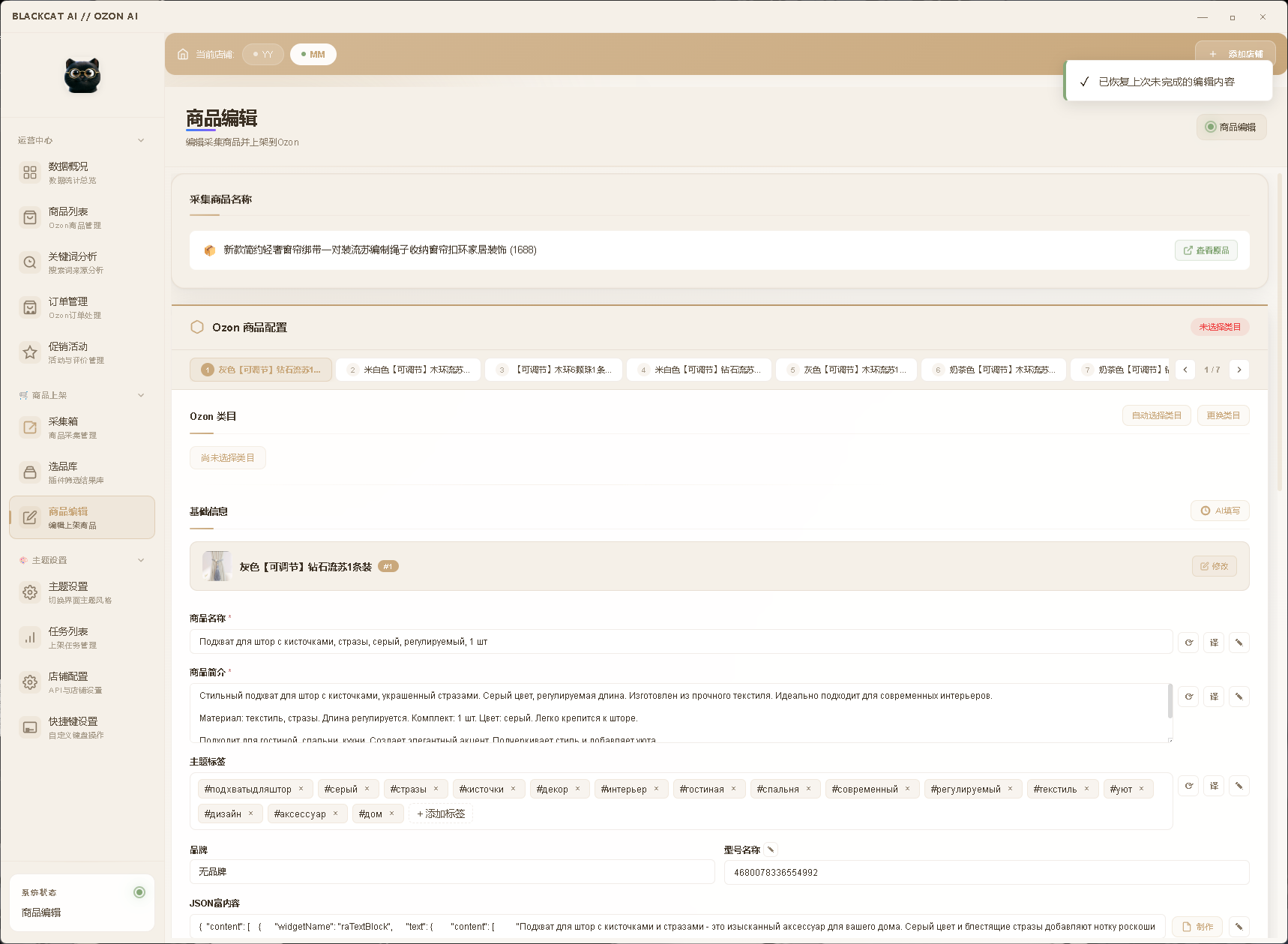This screenshot has width=1288, height=944.
Task: Click the 商品编辑 status badge at top right
Action: click(1231, 127)
